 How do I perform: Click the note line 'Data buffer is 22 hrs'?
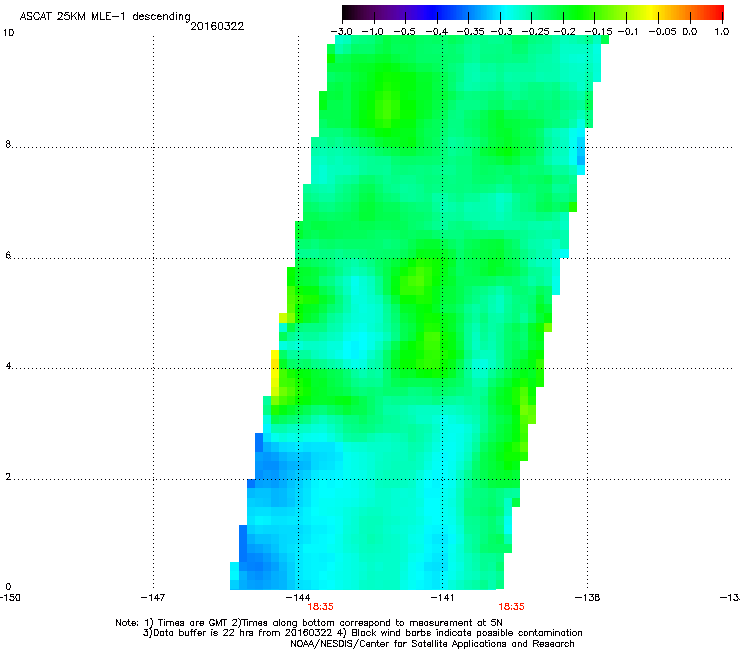[x=362, y=633]
